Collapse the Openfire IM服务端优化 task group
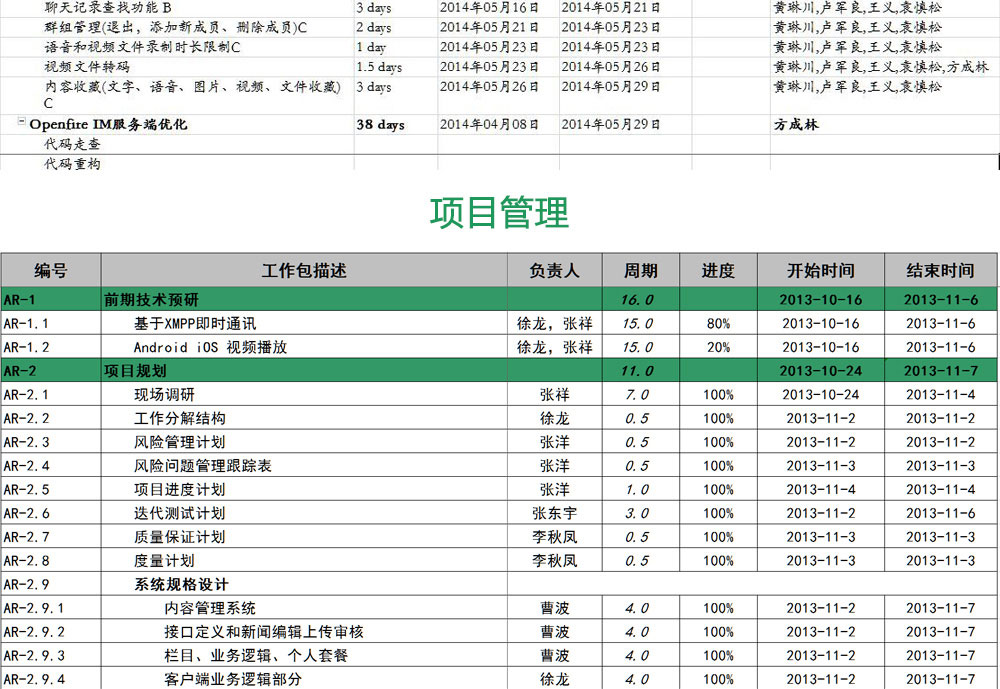This screenshot has width=1000, height=689. pyautogui.click(x=22, y=122)
